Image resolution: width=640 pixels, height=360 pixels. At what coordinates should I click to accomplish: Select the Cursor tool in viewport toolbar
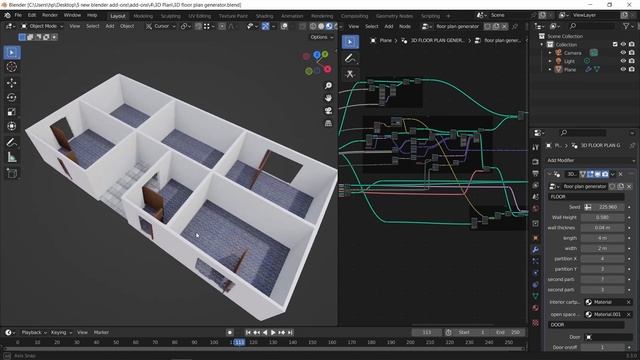[x=11, y=67]
